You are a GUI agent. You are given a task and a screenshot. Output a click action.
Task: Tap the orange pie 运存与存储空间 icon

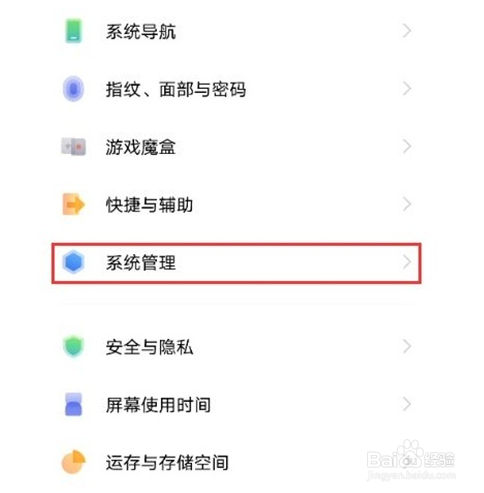point(73,462)
